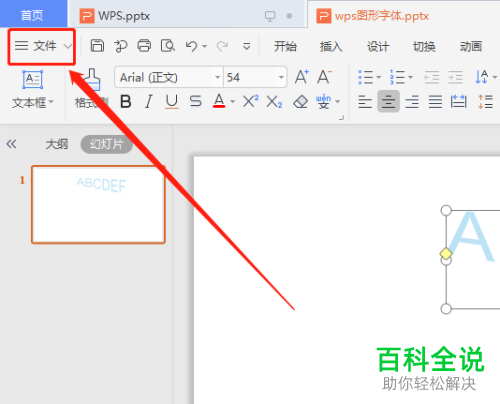Image resolution: width=500 pixels, height=404 pixels.
Task: Toggle Bold formatting
Action: [126, 101]
